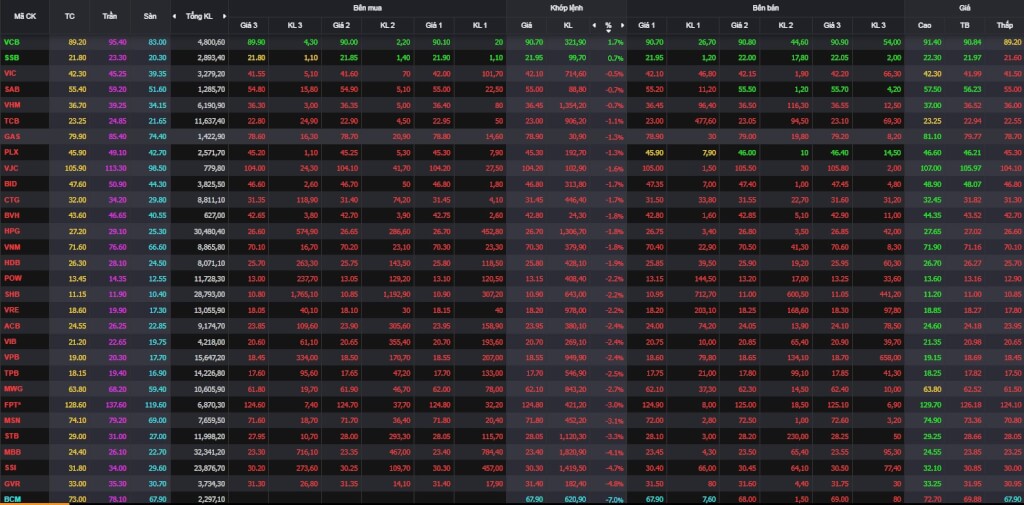Choose the SHB stock symbol
The width and height of the screenshot is (1024, 505).
11,295
